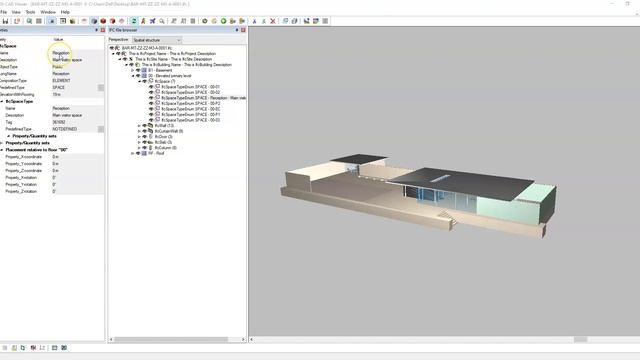Close the IFC file browser panel
Viewport: 640px width, 360px height.
[x=243, y=30]
